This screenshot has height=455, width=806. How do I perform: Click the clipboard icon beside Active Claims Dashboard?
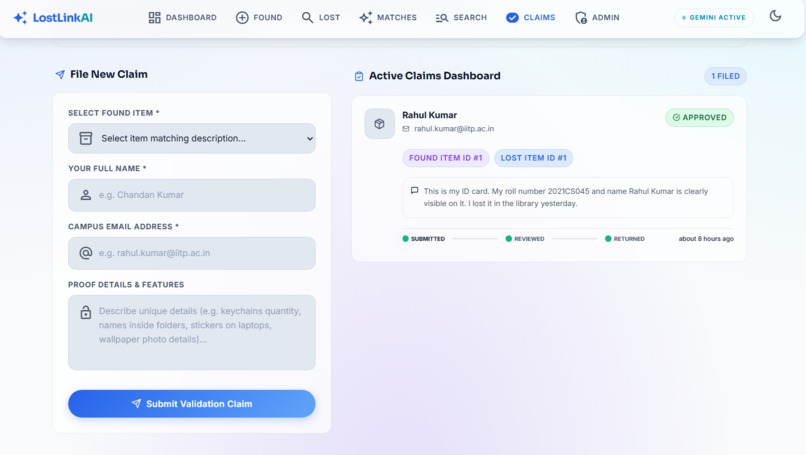tap(359, 76)
